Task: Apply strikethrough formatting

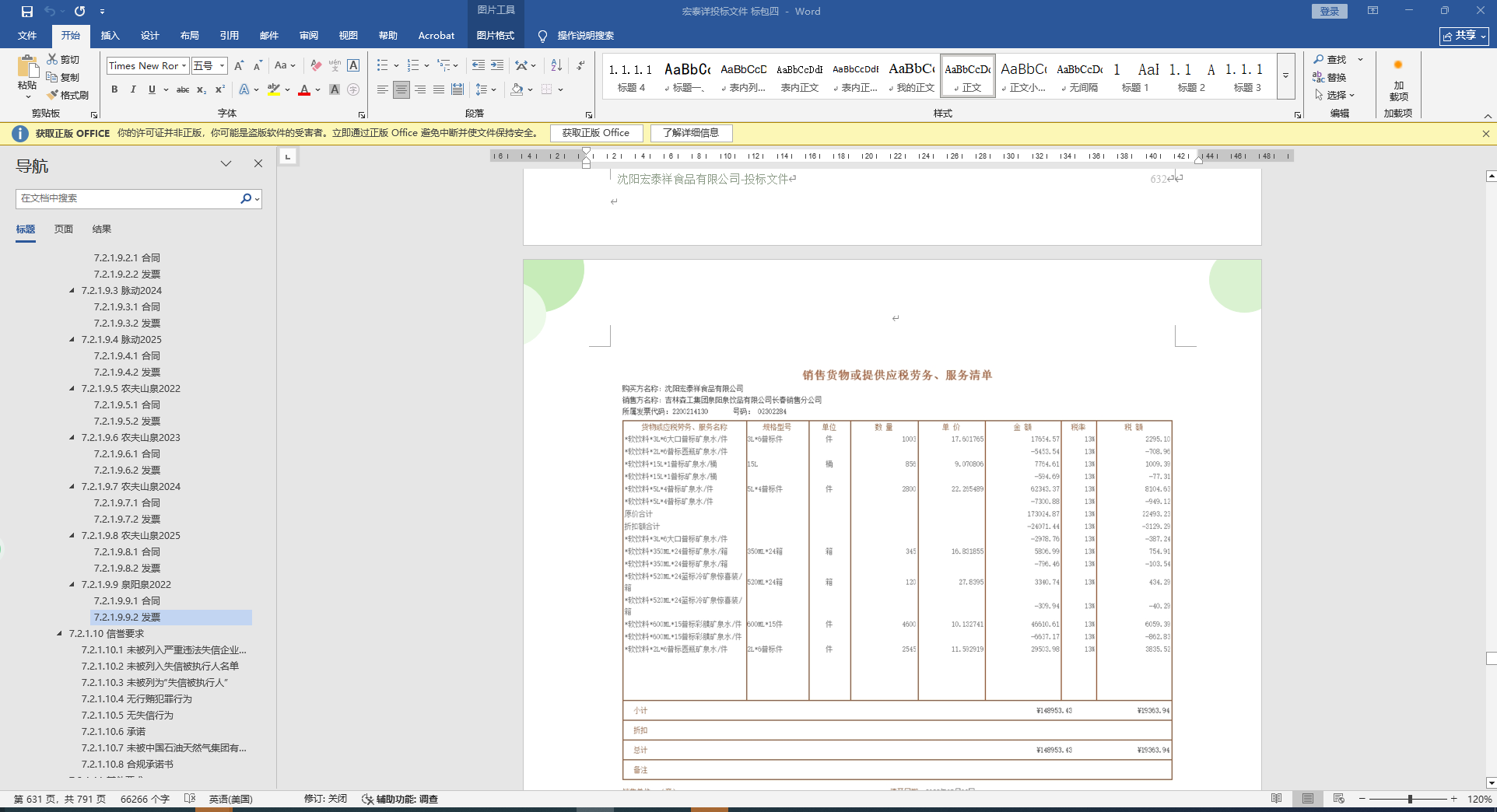Action: point(183,90)
